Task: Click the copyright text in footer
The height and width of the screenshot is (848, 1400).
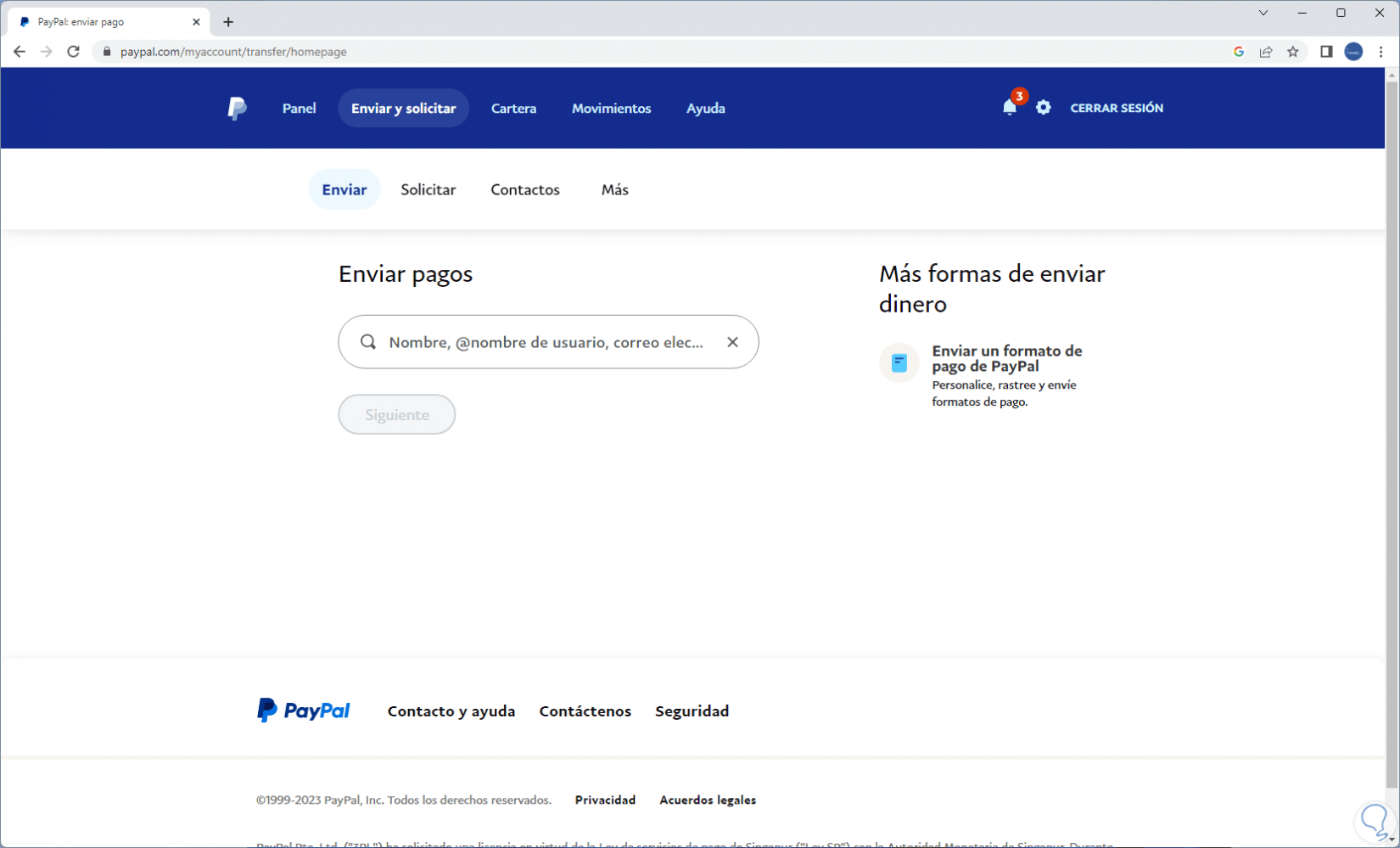Action: 404,800
